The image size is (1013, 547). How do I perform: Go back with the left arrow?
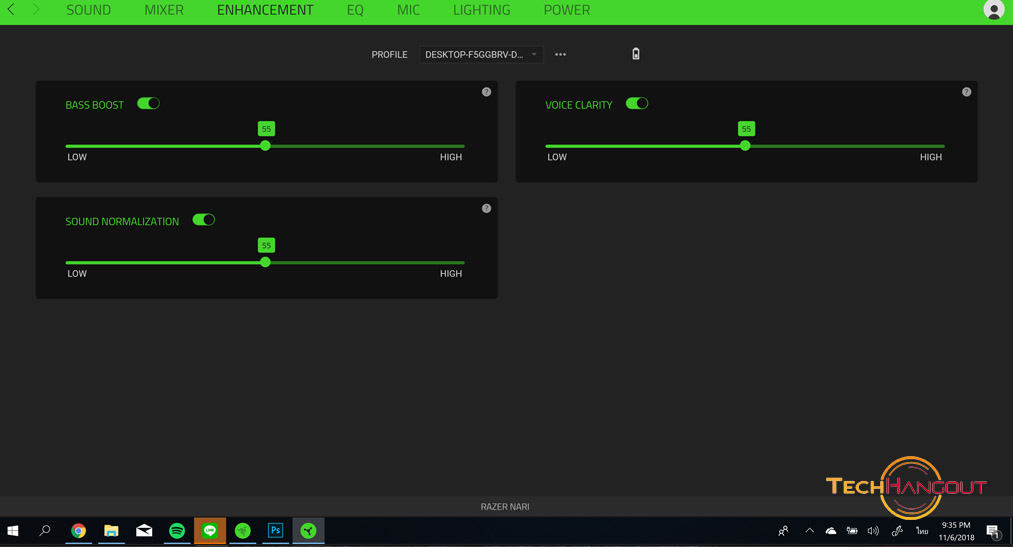(x=11, y=10)
